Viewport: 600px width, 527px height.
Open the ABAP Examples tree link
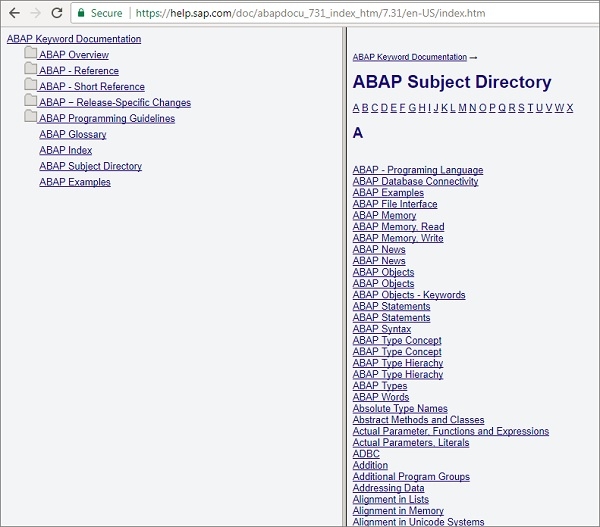[x=75, y=182]
